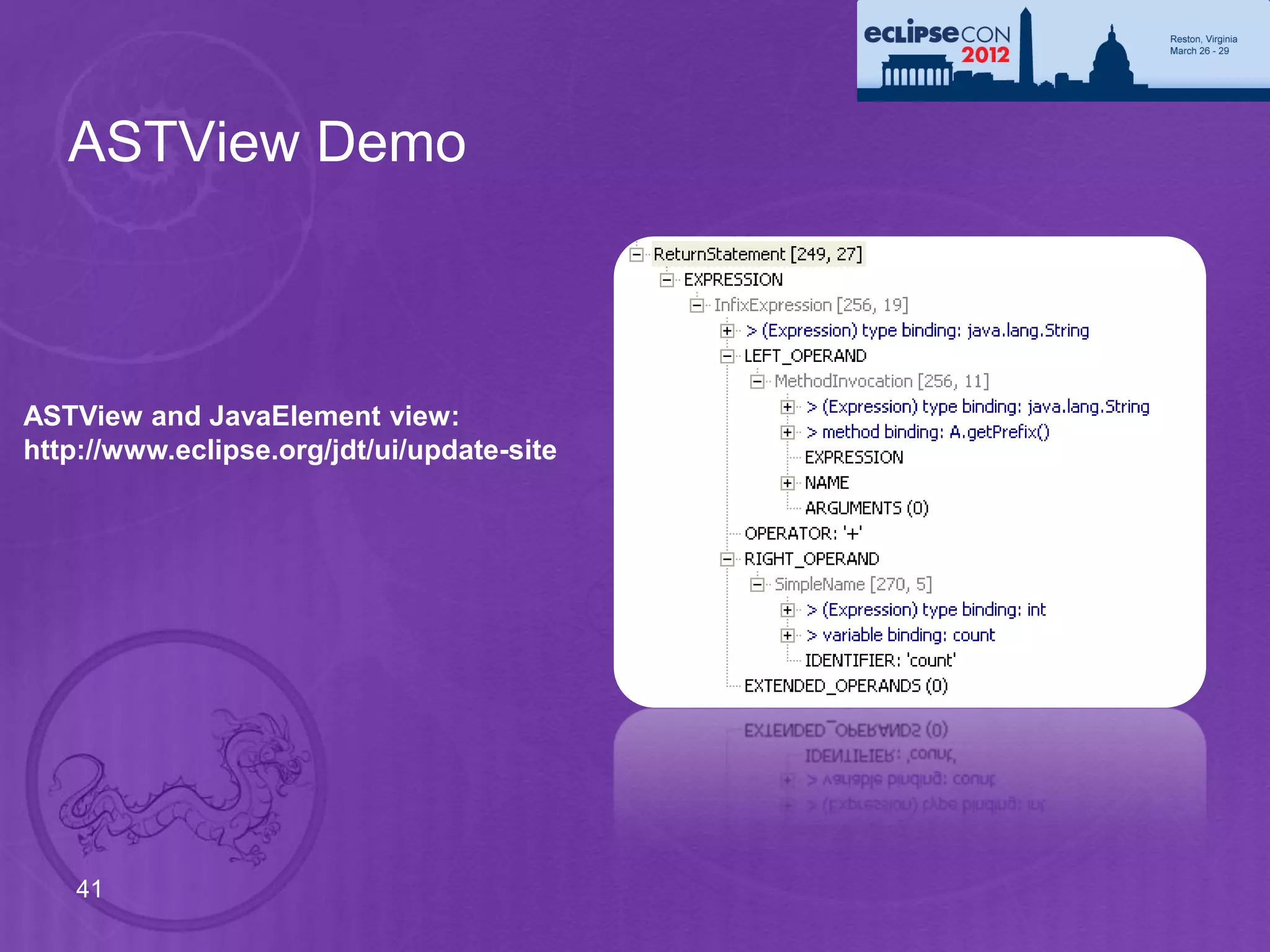The width and height of the screenshot is (1270, 952).
Task: Collapse the LEFT_OPERAND node
Action: pos(727,356)
